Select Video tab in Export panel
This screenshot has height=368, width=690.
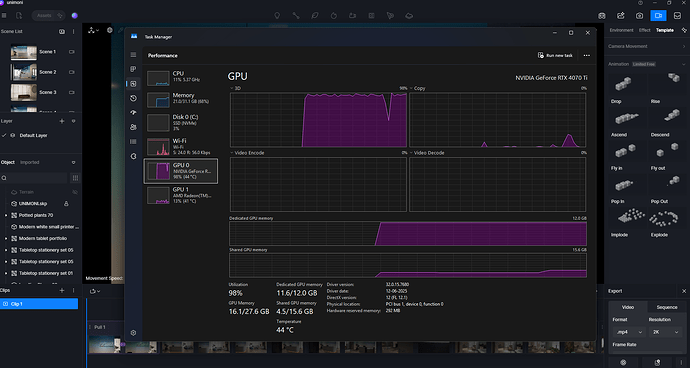628,307
